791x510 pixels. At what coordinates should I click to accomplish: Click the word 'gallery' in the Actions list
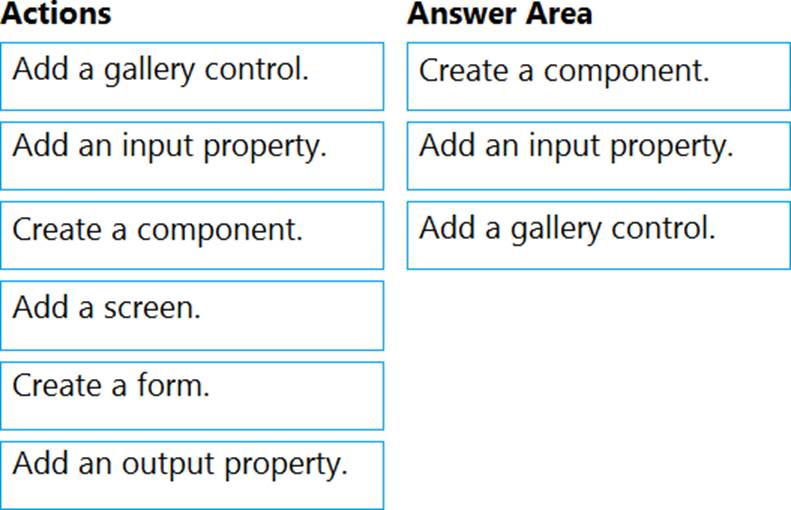[x=149, y=70]
